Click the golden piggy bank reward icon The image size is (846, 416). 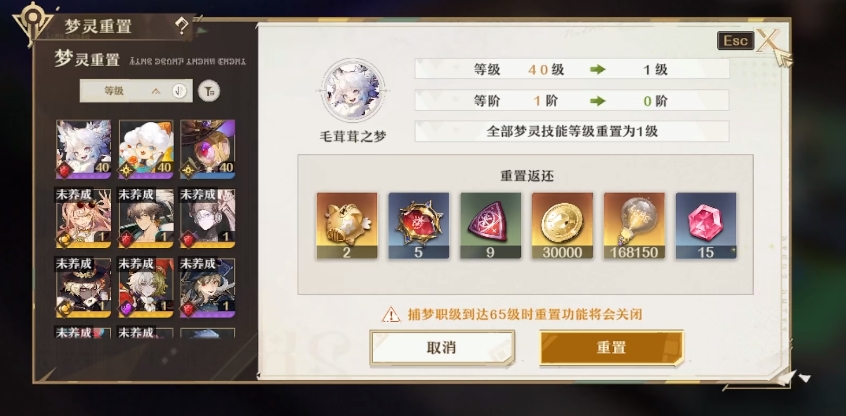(347, 226)
